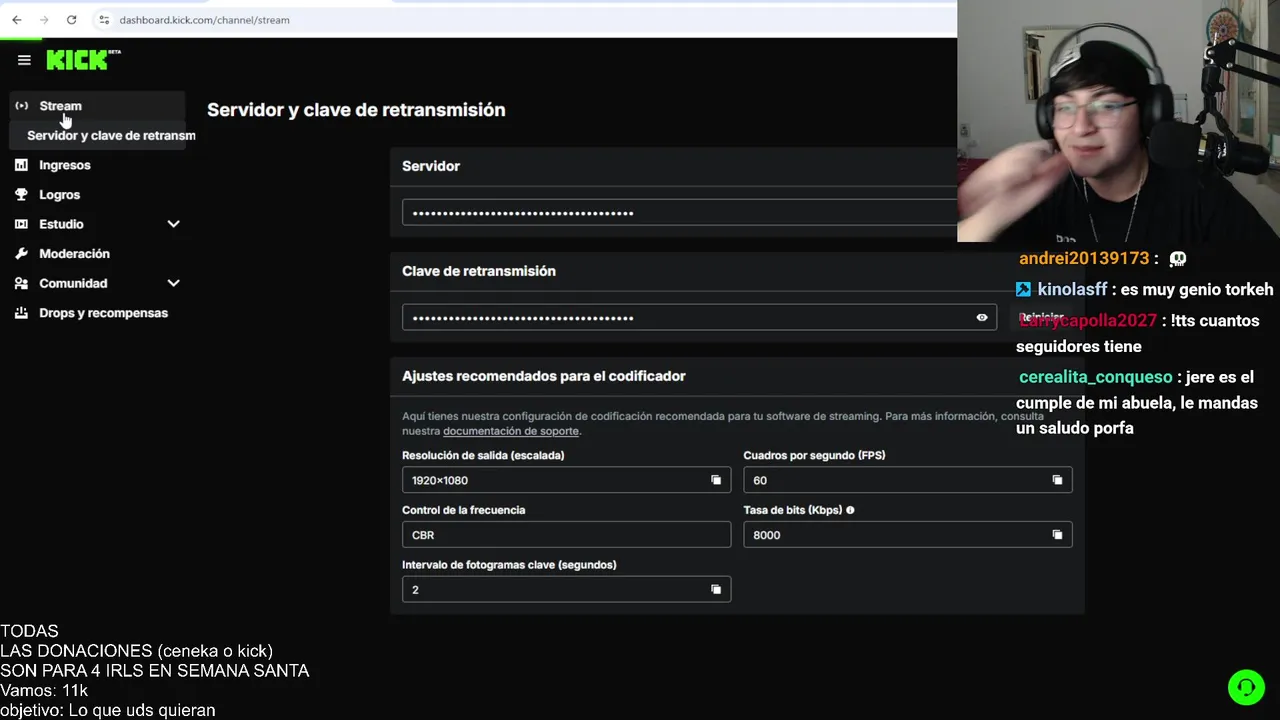Click the Ajustes recomendados para el codificador heading
The image size is (1280, 720).
[543, 376]
